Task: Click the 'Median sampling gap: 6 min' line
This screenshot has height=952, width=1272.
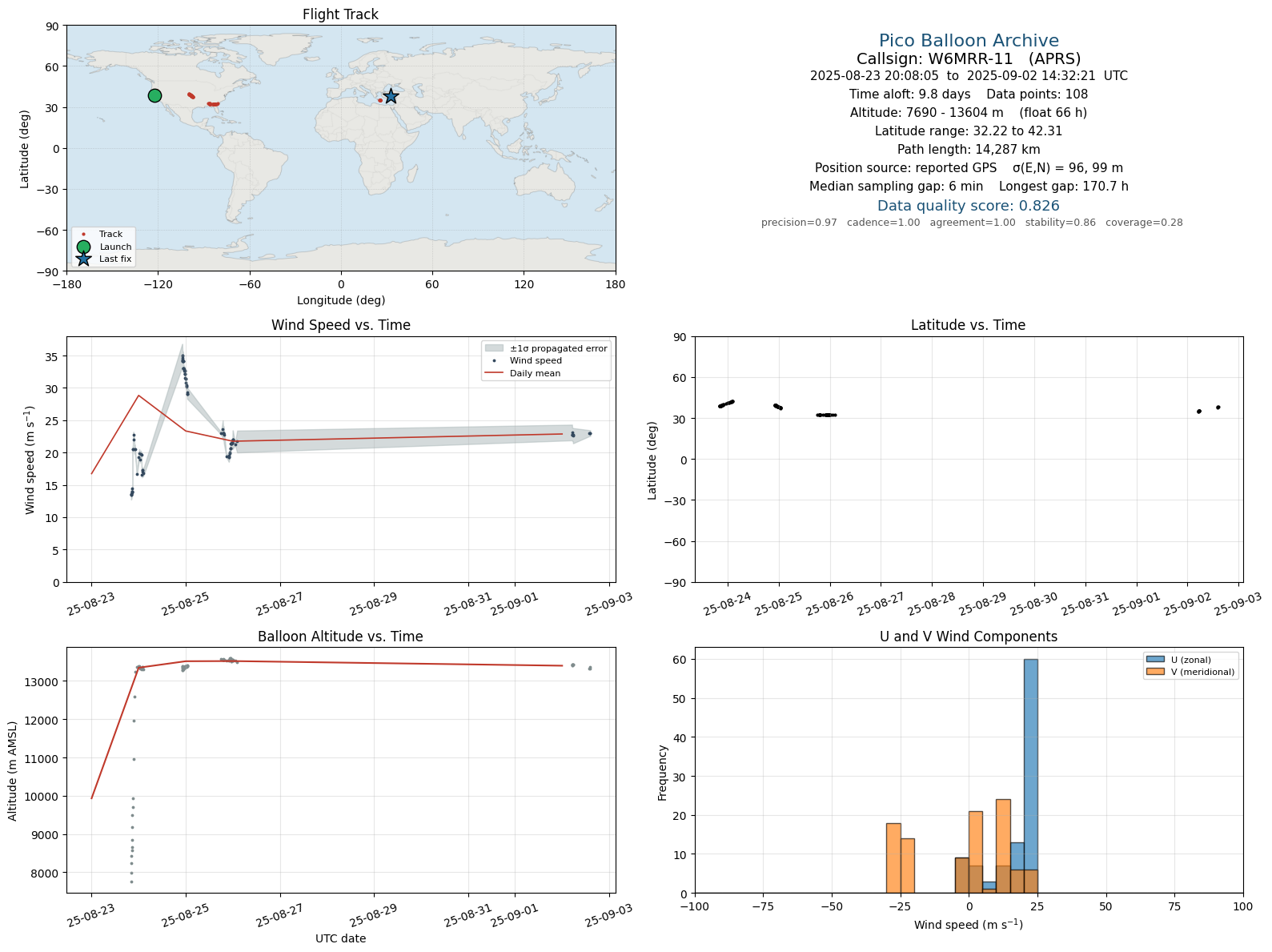Action: (969, 187)
